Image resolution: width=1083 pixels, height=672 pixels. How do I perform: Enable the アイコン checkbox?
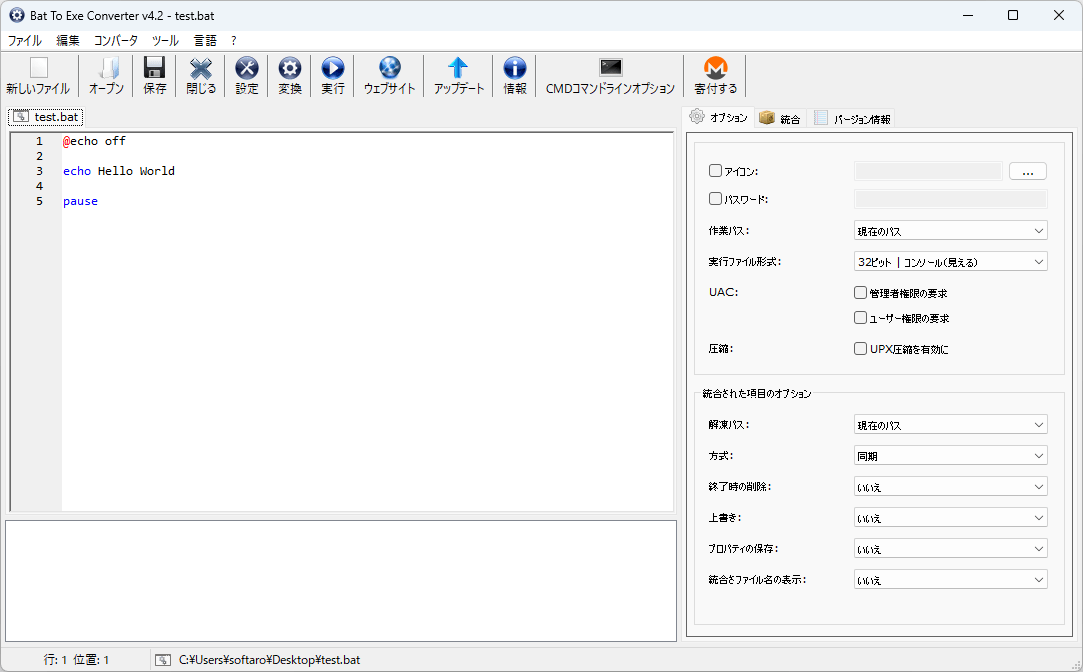[x=716, y=171]
